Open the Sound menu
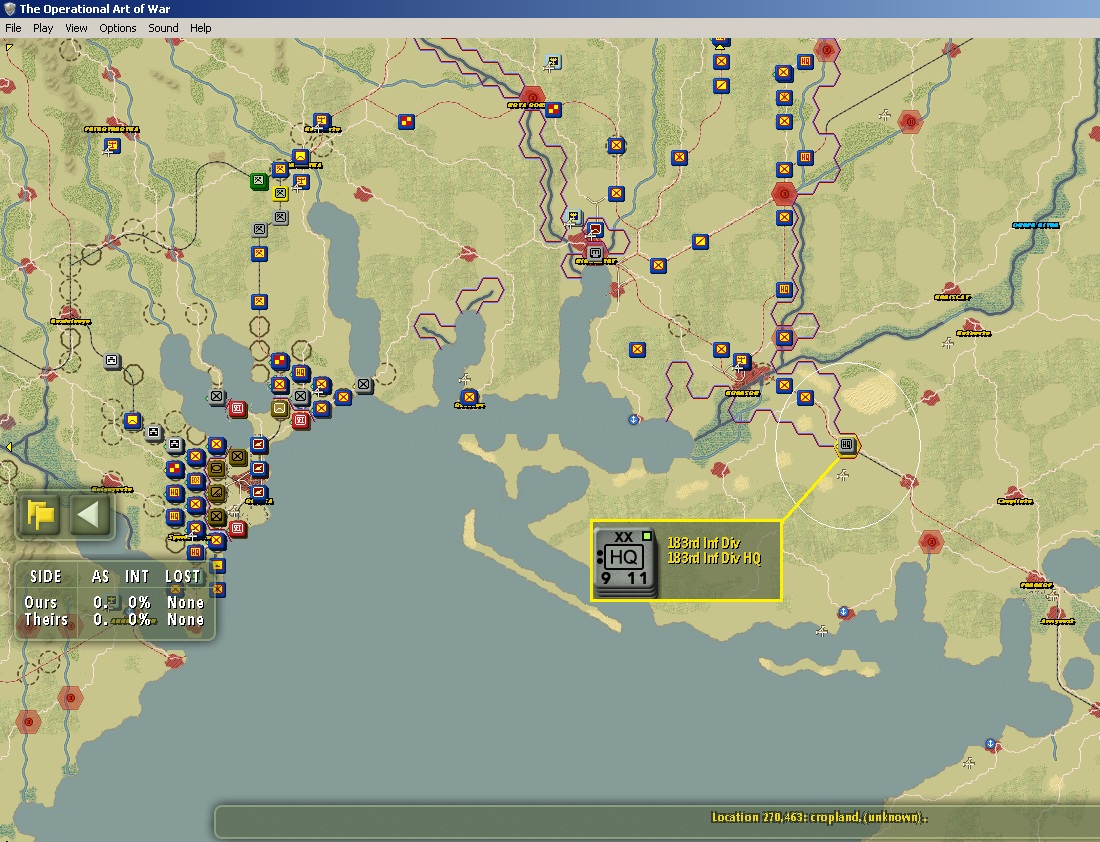Screen dimensions: 1100x842 coord(163,28)
